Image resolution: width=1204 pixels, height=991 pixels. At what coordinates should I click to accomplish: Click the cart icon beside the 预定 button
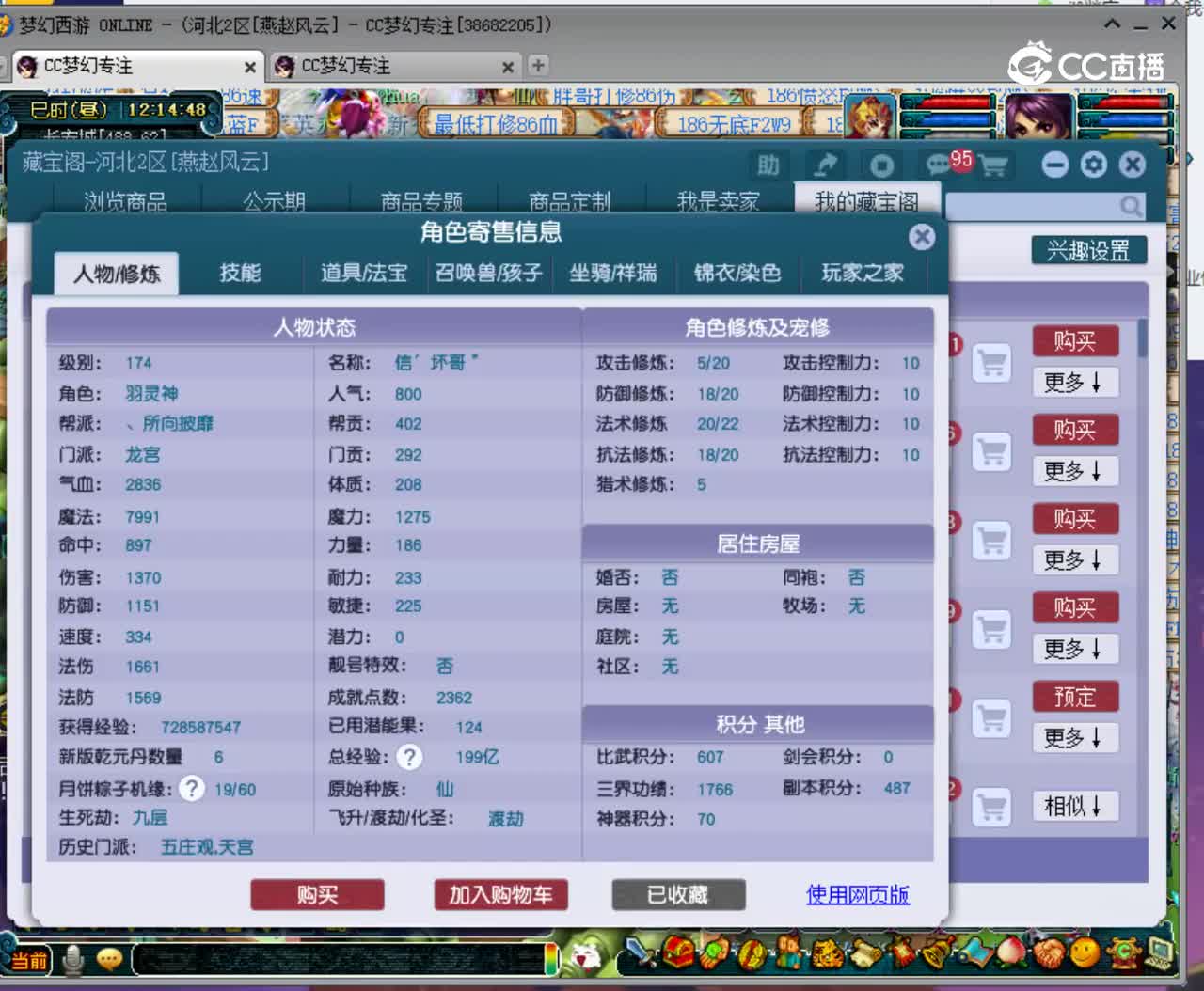pos(990,718)
